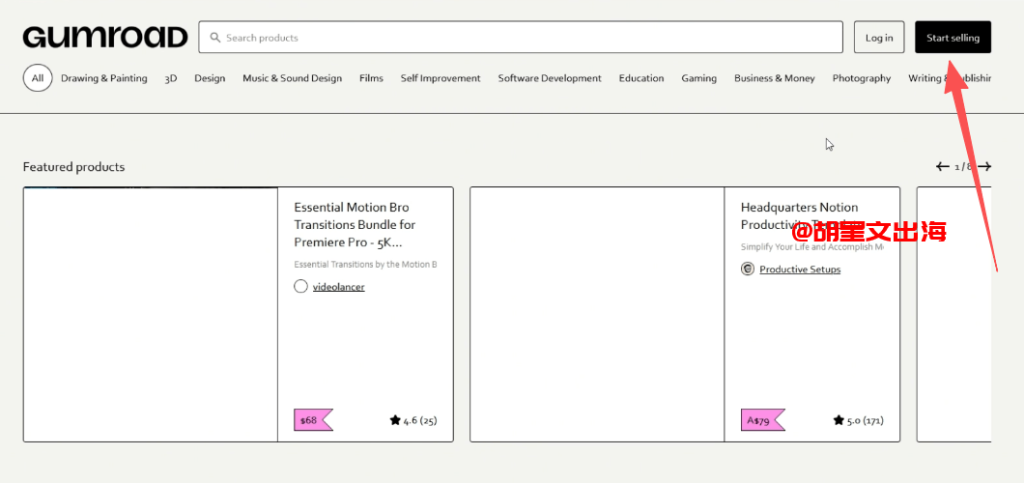Open the Productive Setups seller link
1024x483 pixels.
pyautogui.click(x=800, y=269)
